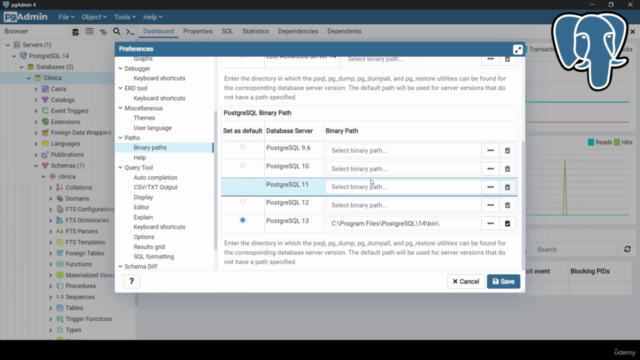
Task: Open the Object menu
Action: [93, 17]
